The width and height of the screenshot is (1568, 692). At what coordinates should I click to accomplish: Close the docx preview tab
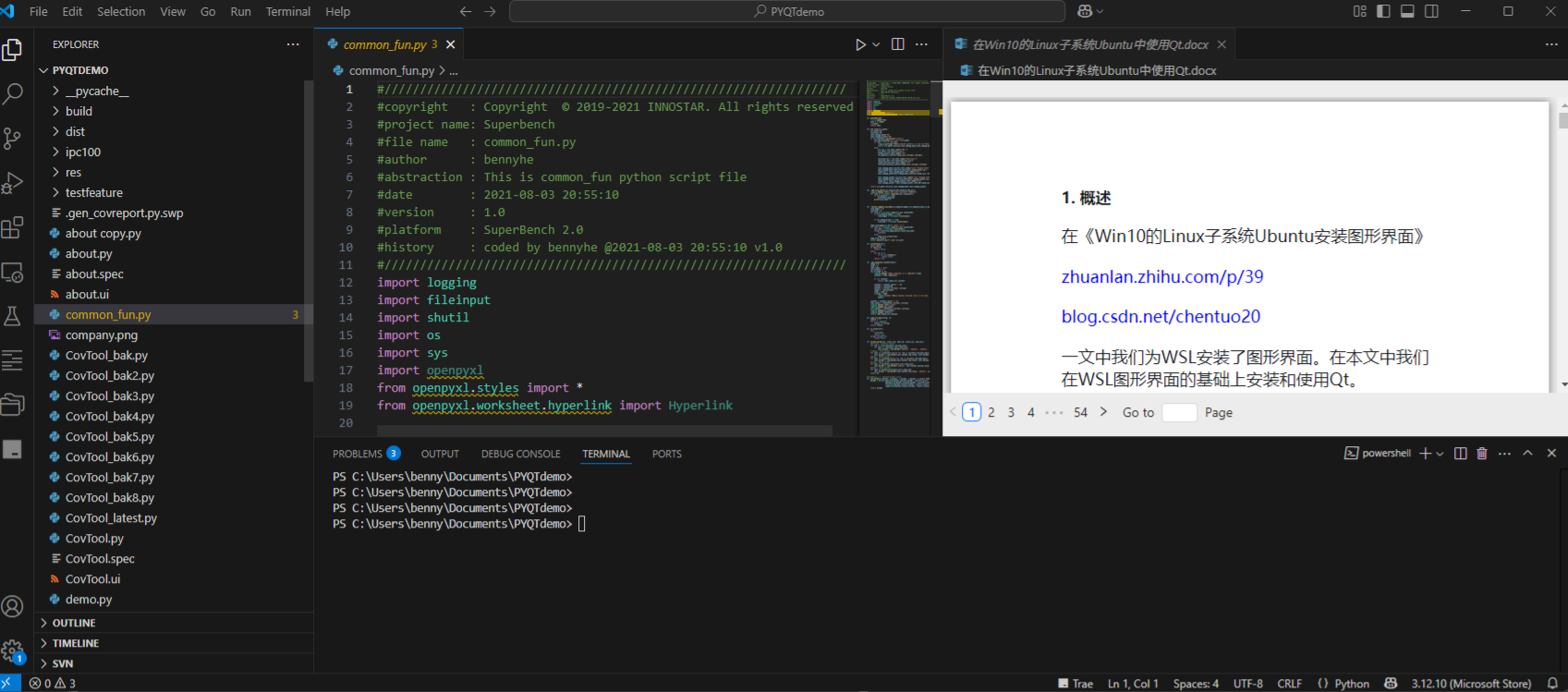point(1222,44)
